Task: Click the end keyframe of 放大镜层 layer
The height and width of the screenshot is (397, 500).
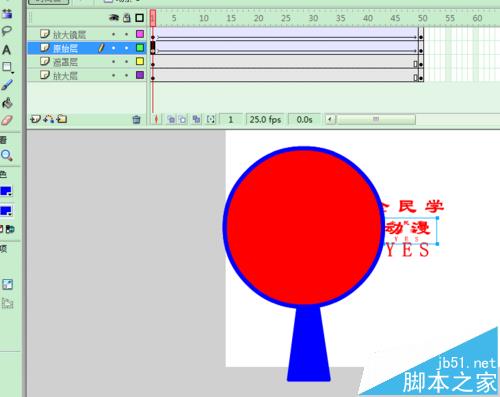Action: [421, 34]
